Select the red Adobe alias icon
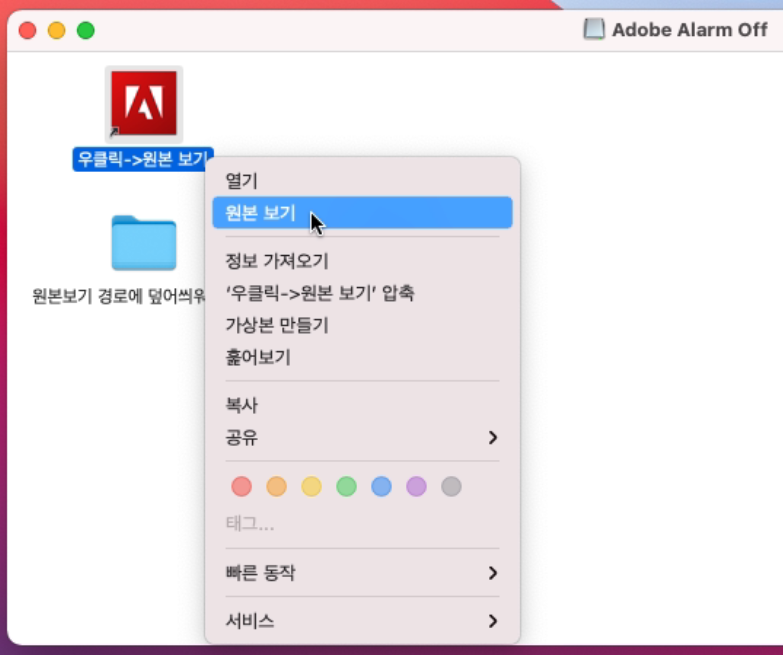The image size is (783, 655). [x=144, y=103]
